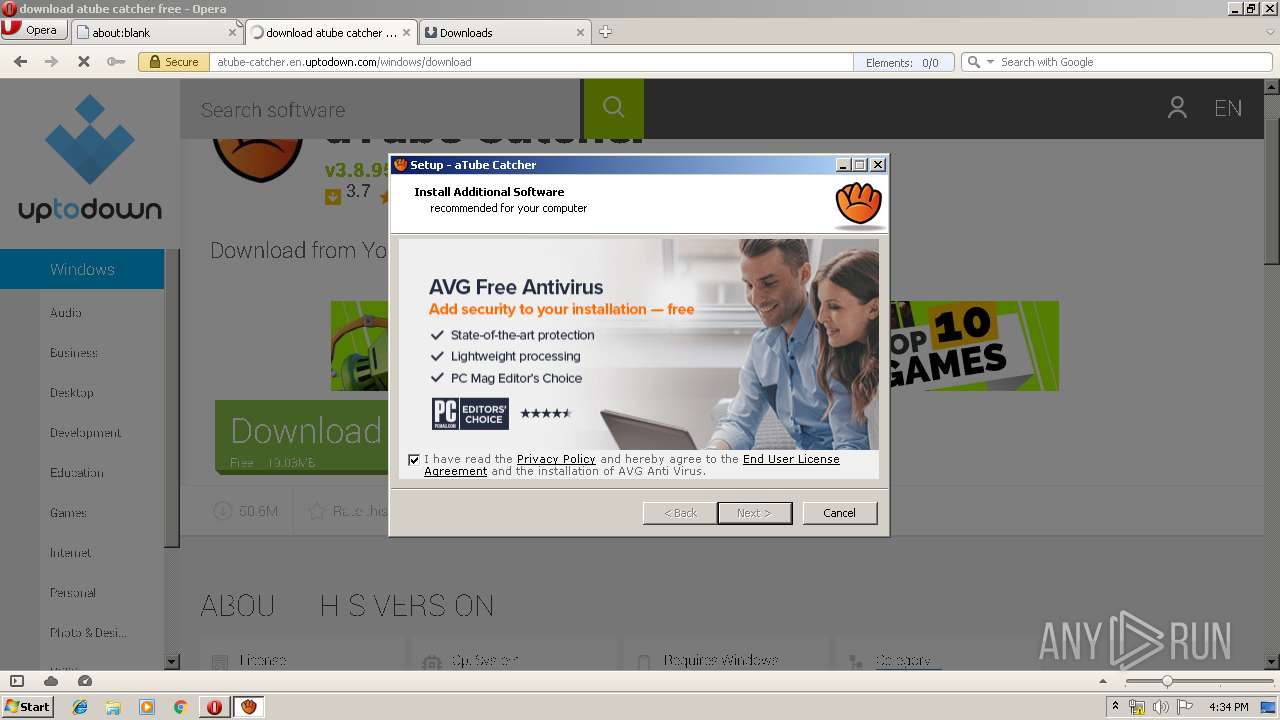The height and width of the screenshot is (720, 1280).
Task: Open a new tab with plus button
Action: click(x=605, y=32)
